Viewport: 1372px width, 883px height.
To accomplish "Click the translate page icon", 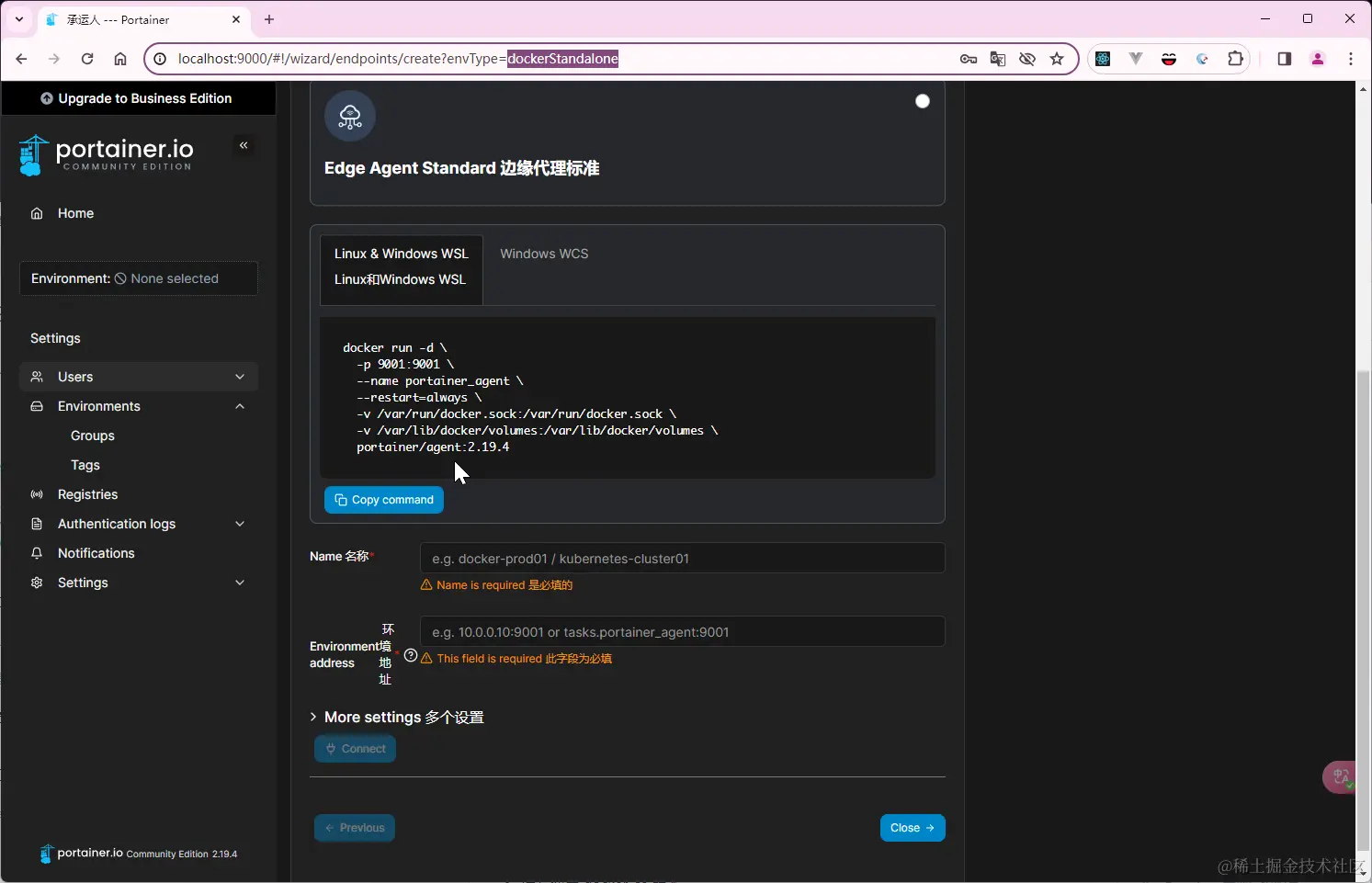I will coord(998,59).
